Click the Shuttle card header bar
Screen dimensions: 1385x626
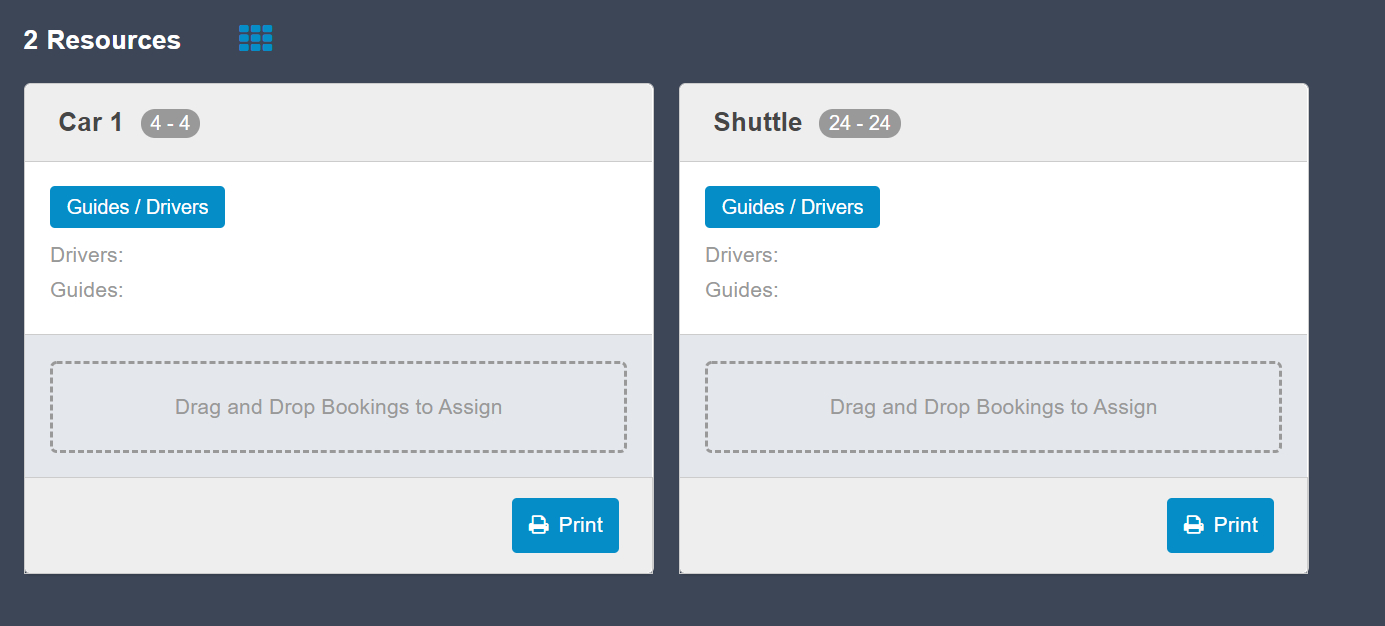[x=994, y=123]
